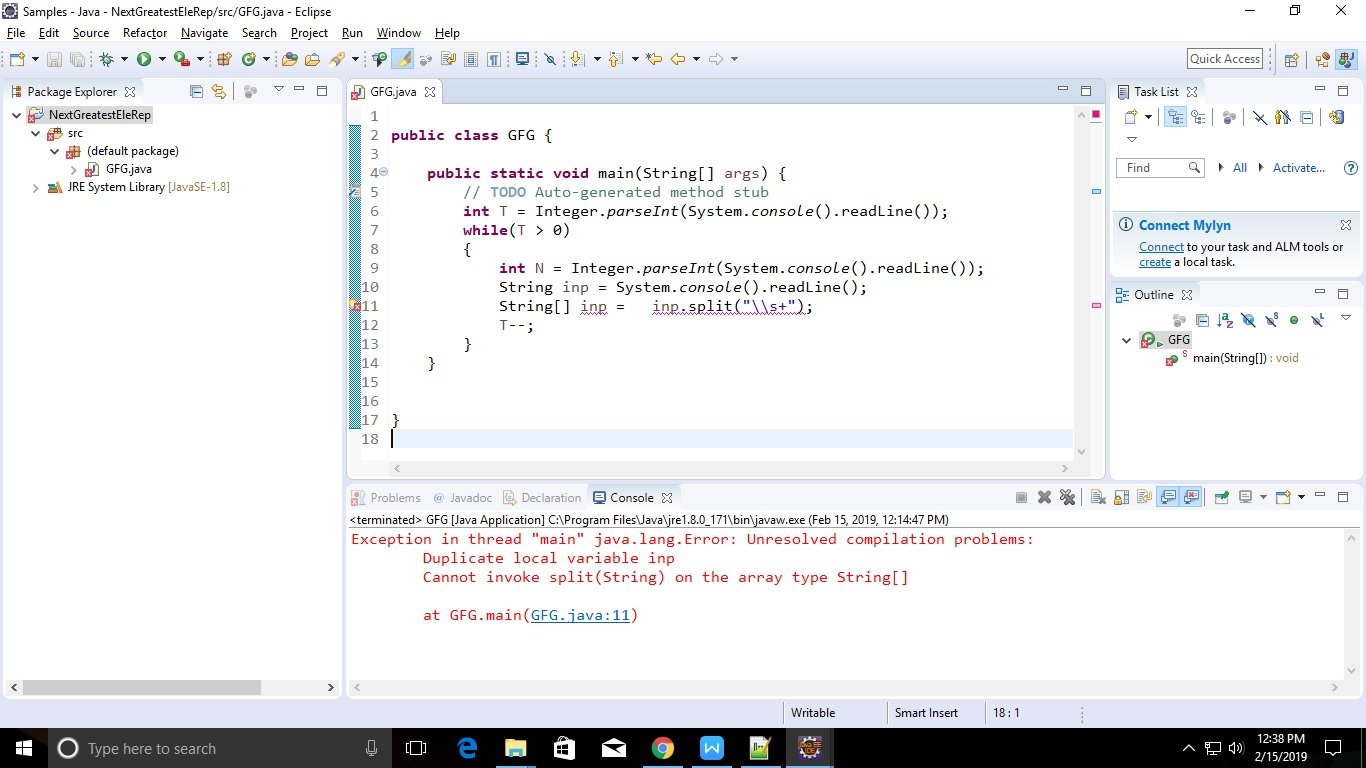The width and height of the screenshot is (1366, 768).
Task: Open Mail app from the taskbar
Action: [x=613, y=748]
